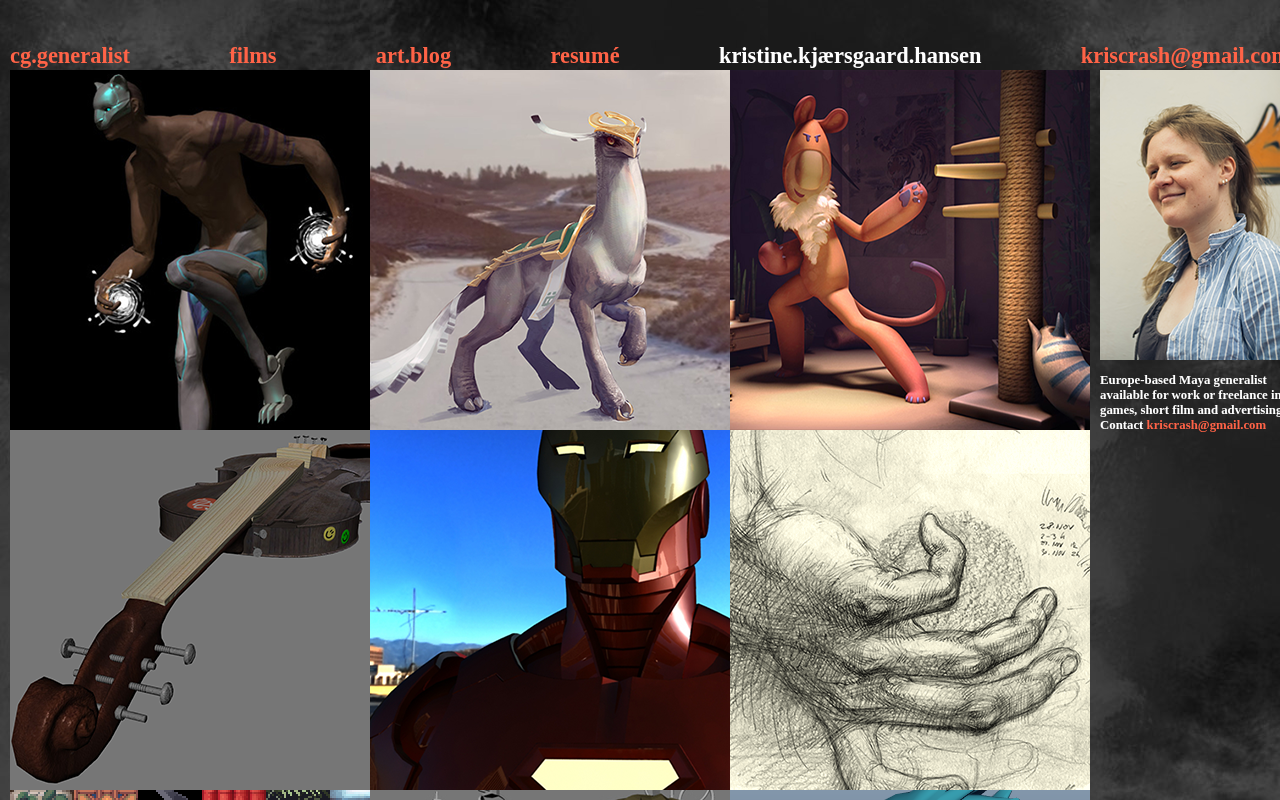Click the portrait photo of the artist
The width and height of the screenshot is (1280, 800).
(x=1190, y=215)
